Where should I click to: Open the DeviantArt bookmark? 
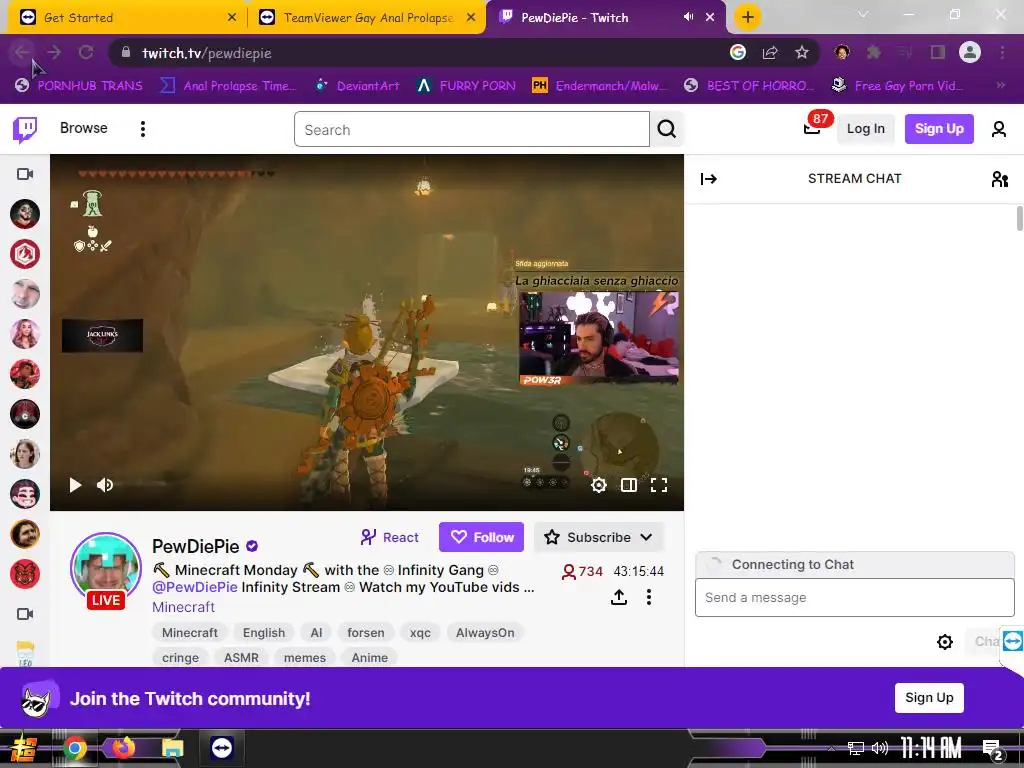(358, 86)
